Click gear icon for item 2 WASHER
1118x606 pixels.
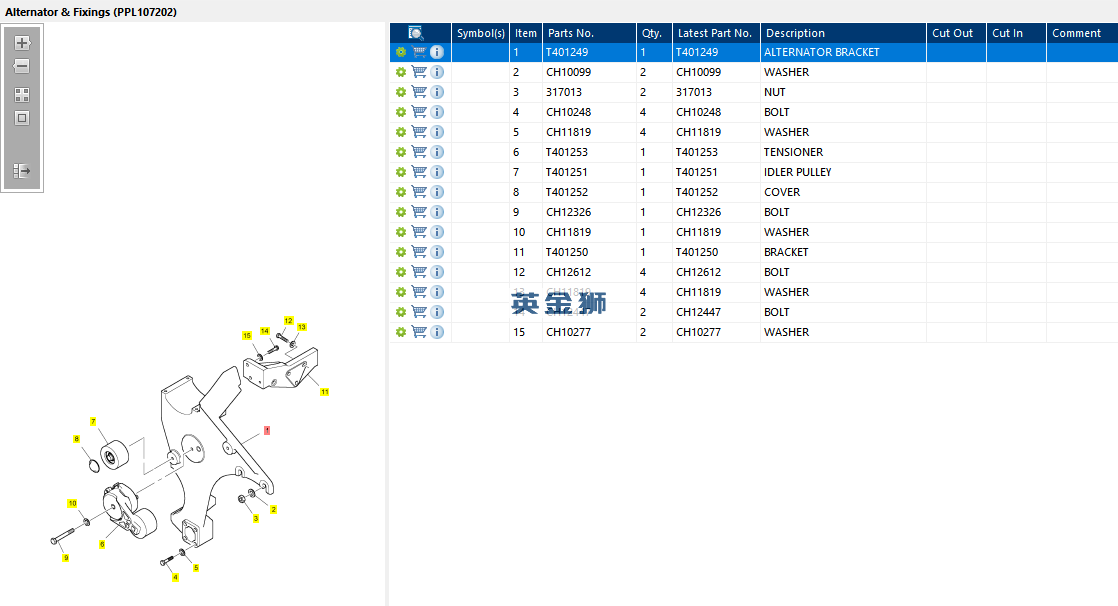[401, 72]
